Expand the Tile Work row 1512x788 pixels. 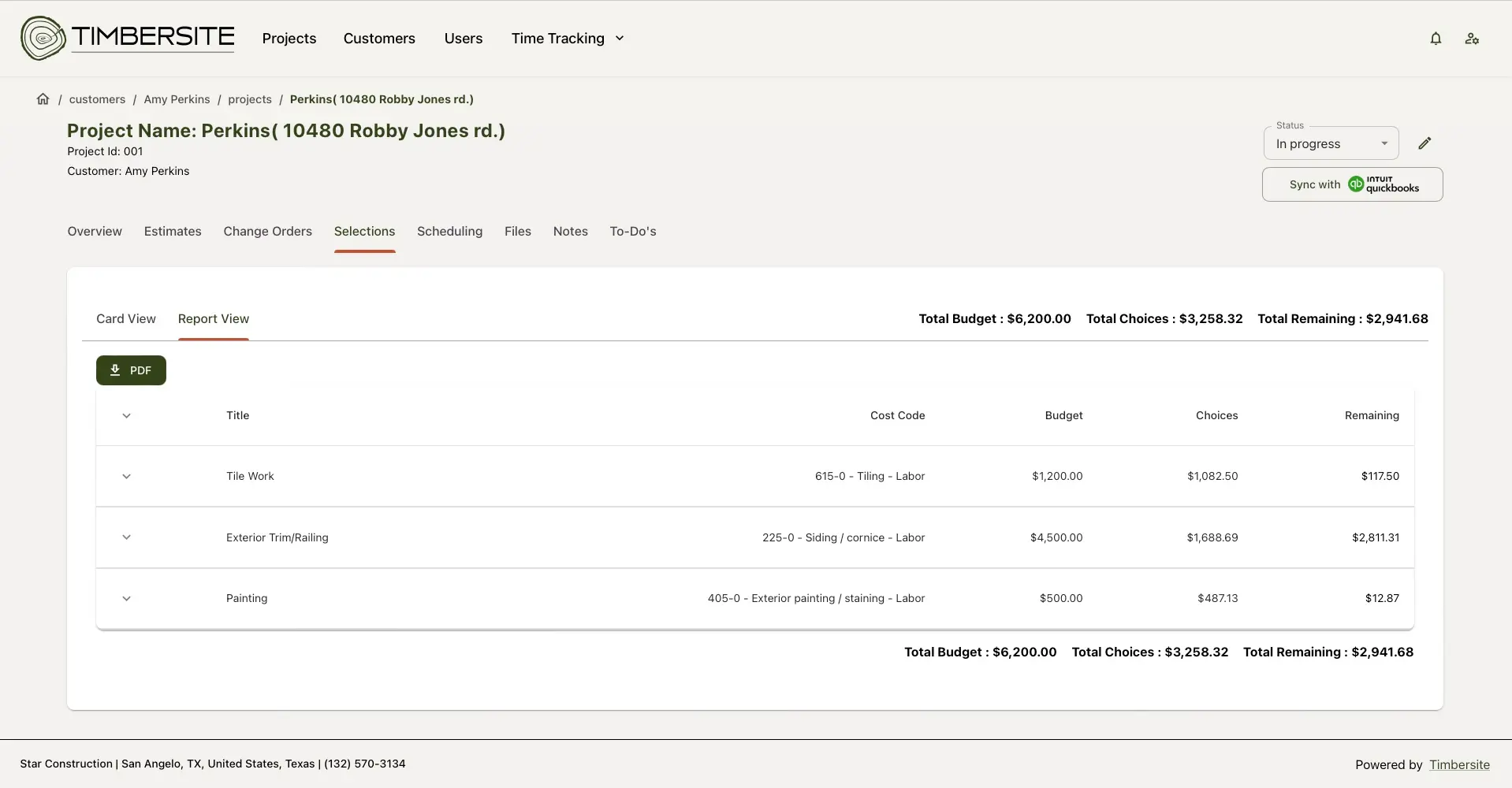(126, 477)
